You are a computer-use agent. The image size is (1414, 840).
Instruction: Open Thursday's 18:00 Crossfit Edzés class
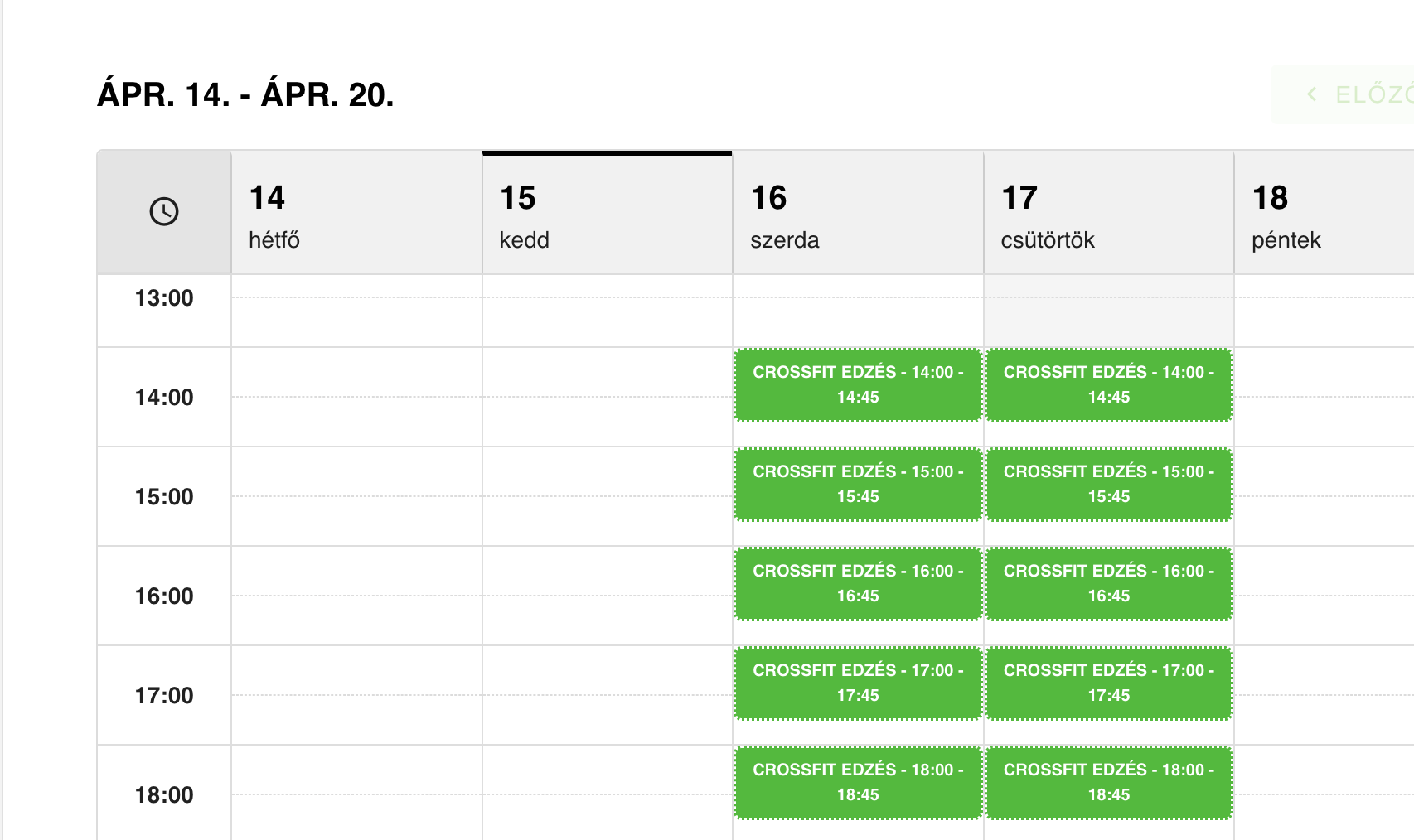point(1109,783)
